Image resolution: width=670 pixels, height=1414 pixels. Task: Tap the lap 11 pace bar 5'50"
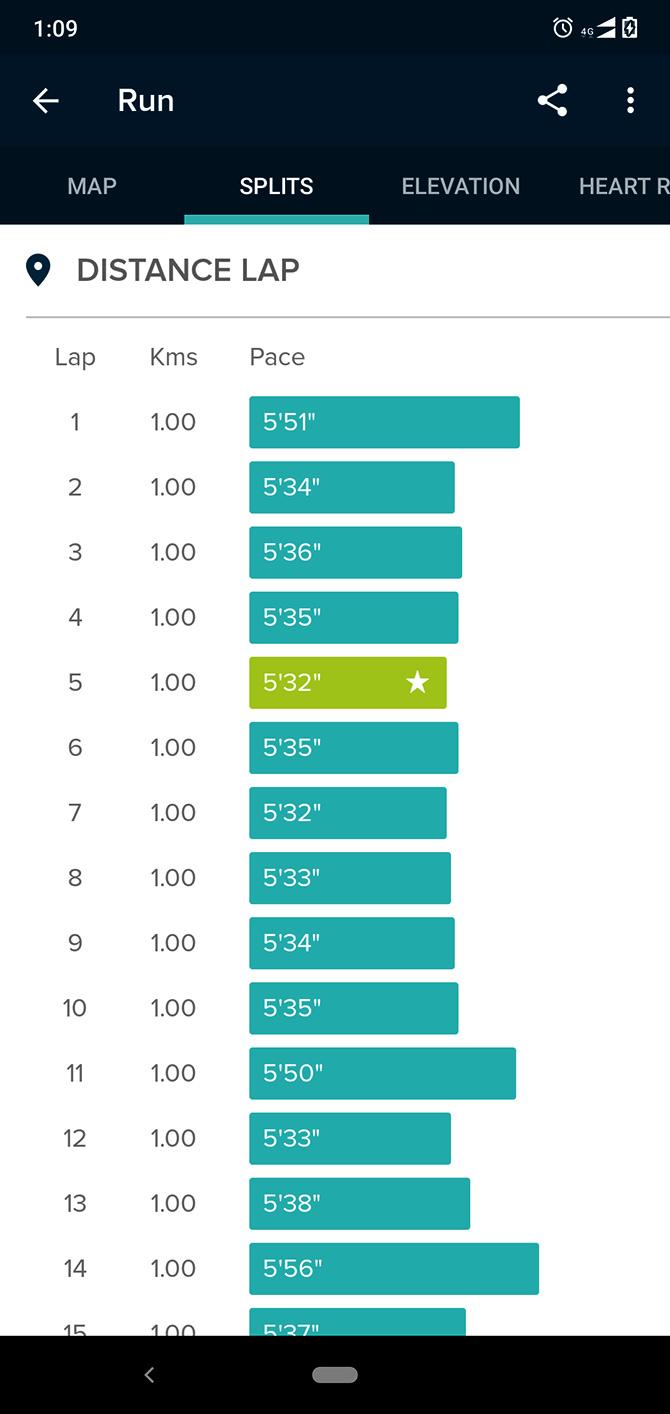coord(382,1073)
